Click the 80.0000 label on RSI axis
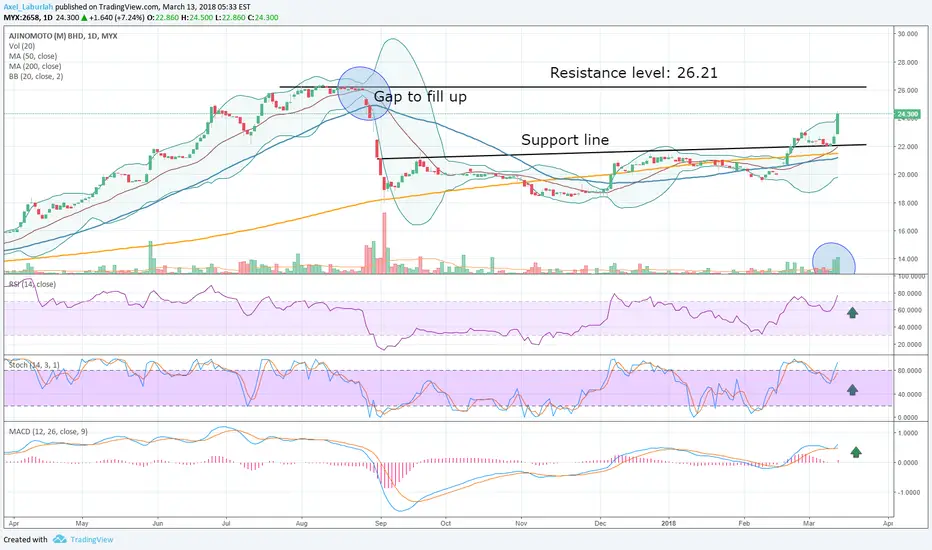Image resolution: width=932 pixels, height=550 pixels. pos(909,294)
